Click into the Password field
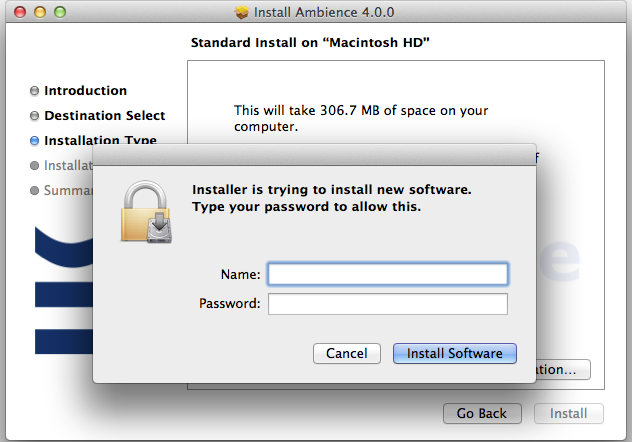The image size is (632, 442). (388, 304)
